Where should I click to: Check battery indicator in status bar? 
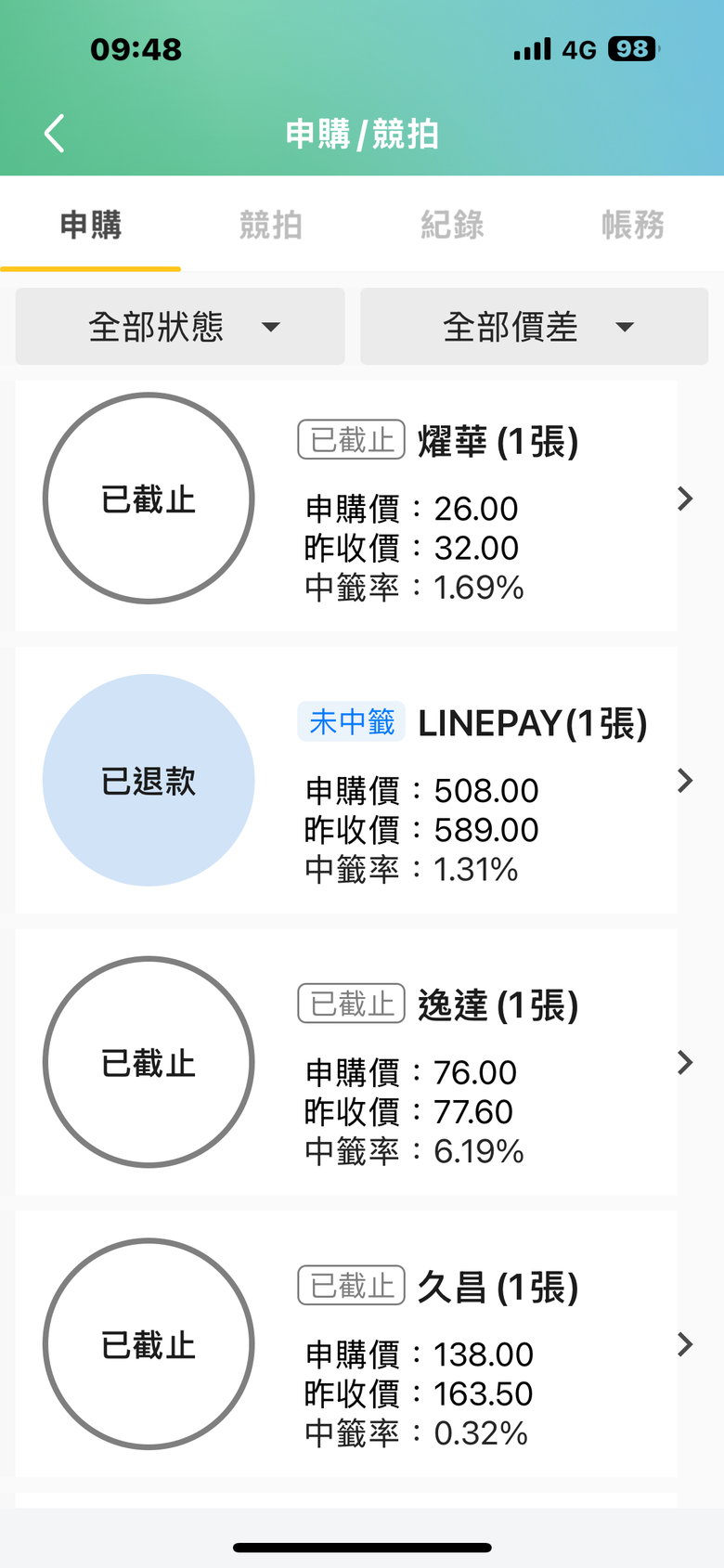tap(634, 49)
